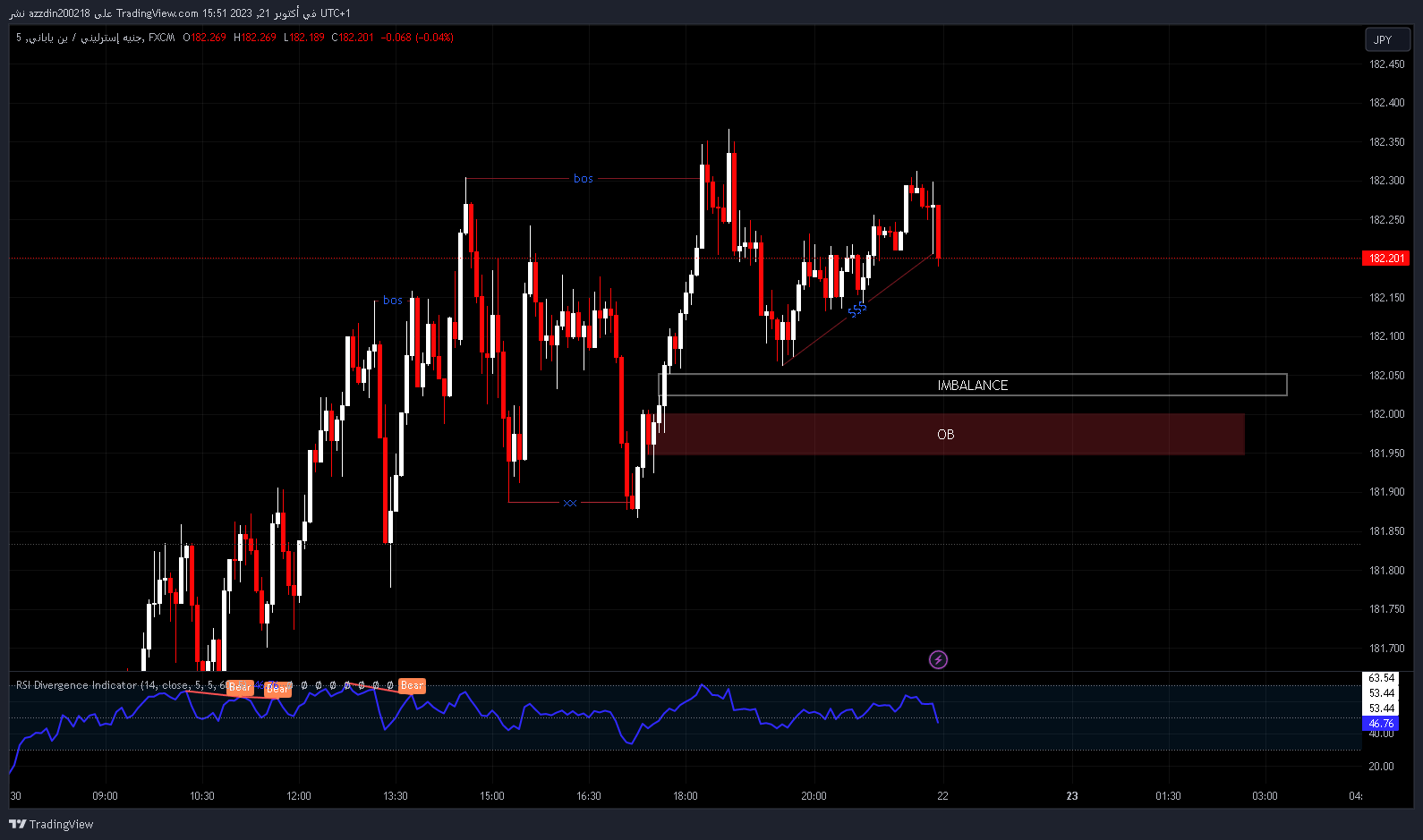Click the 182.350 price axis label
The image size is (1423, 840).
click(x=1387, y=142)
